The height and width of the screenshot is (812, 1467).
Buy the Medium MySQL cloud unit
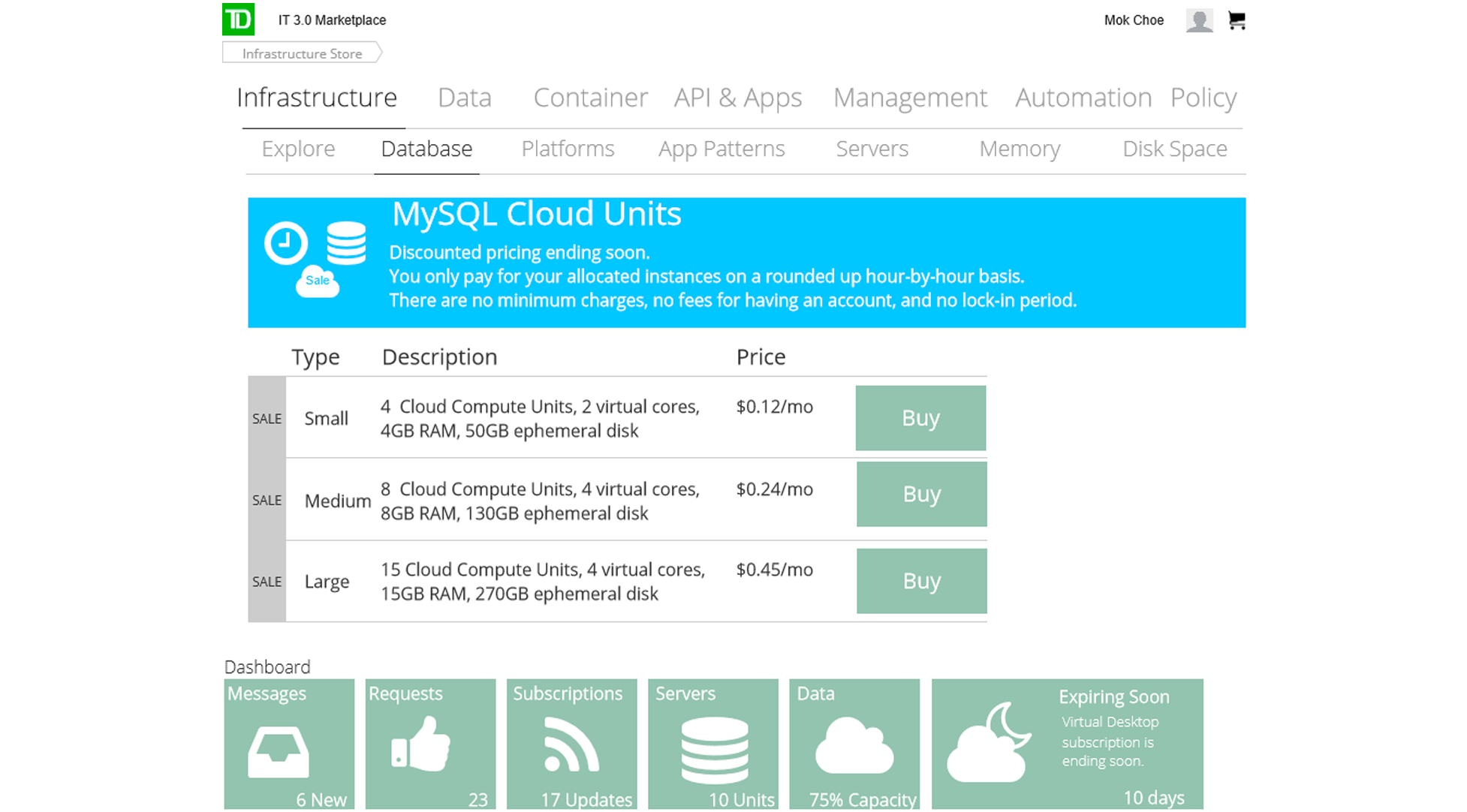click(x=921, y=494)
